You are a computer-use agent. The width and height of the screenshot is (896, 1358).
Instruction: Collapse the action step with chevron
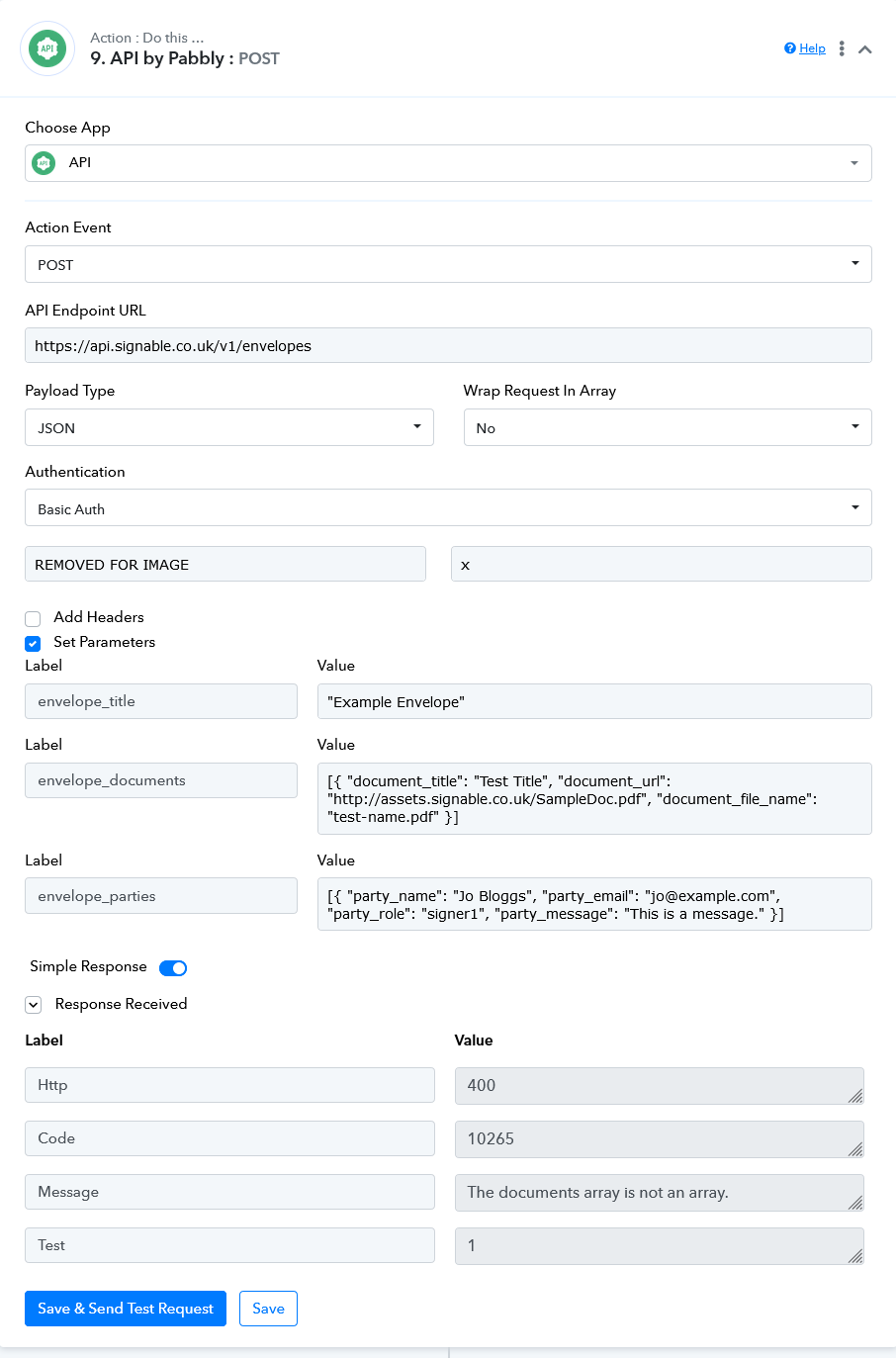(865, 49)
